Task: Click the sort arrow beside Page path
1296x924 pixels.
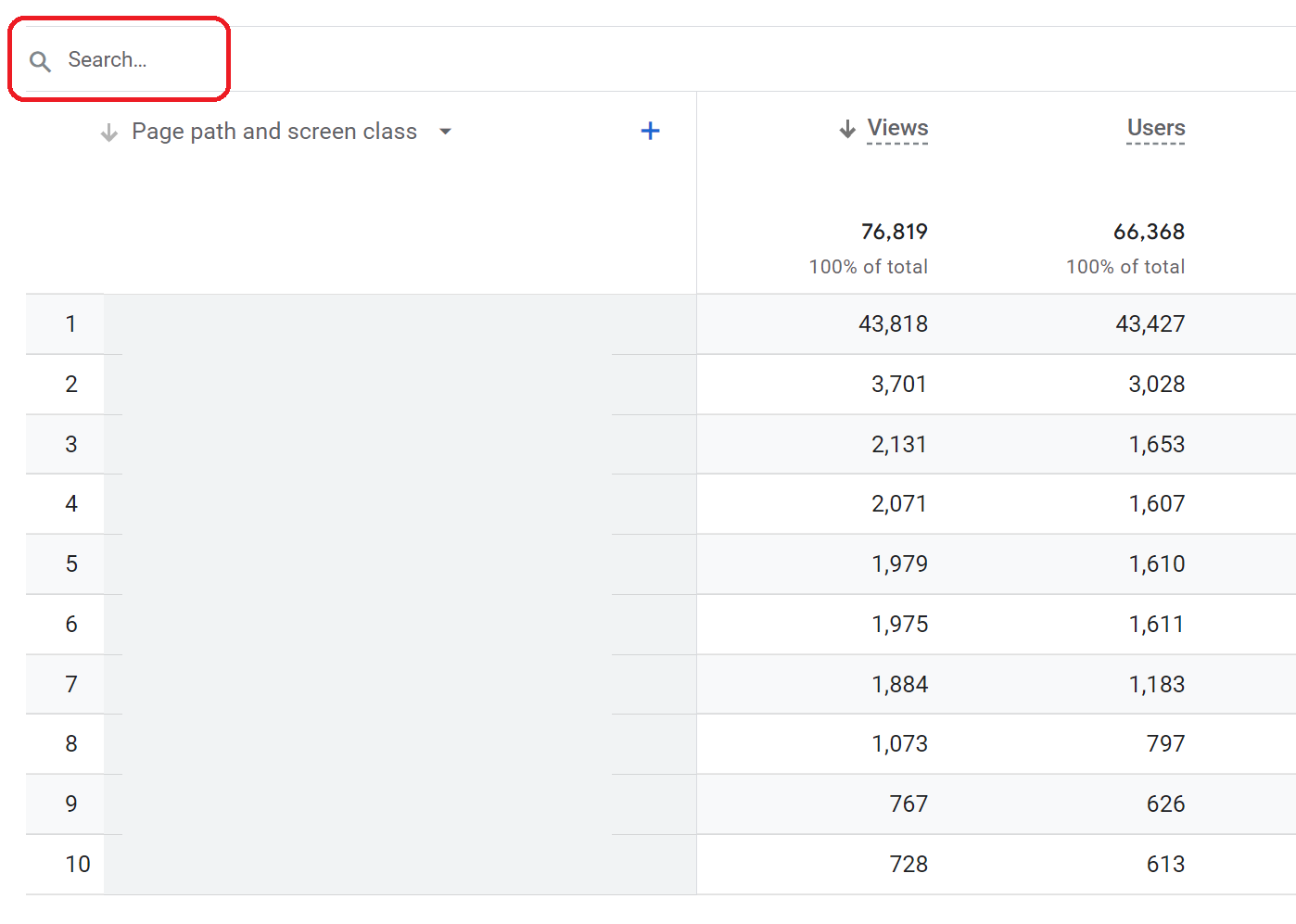Action: tap(109, 133)
